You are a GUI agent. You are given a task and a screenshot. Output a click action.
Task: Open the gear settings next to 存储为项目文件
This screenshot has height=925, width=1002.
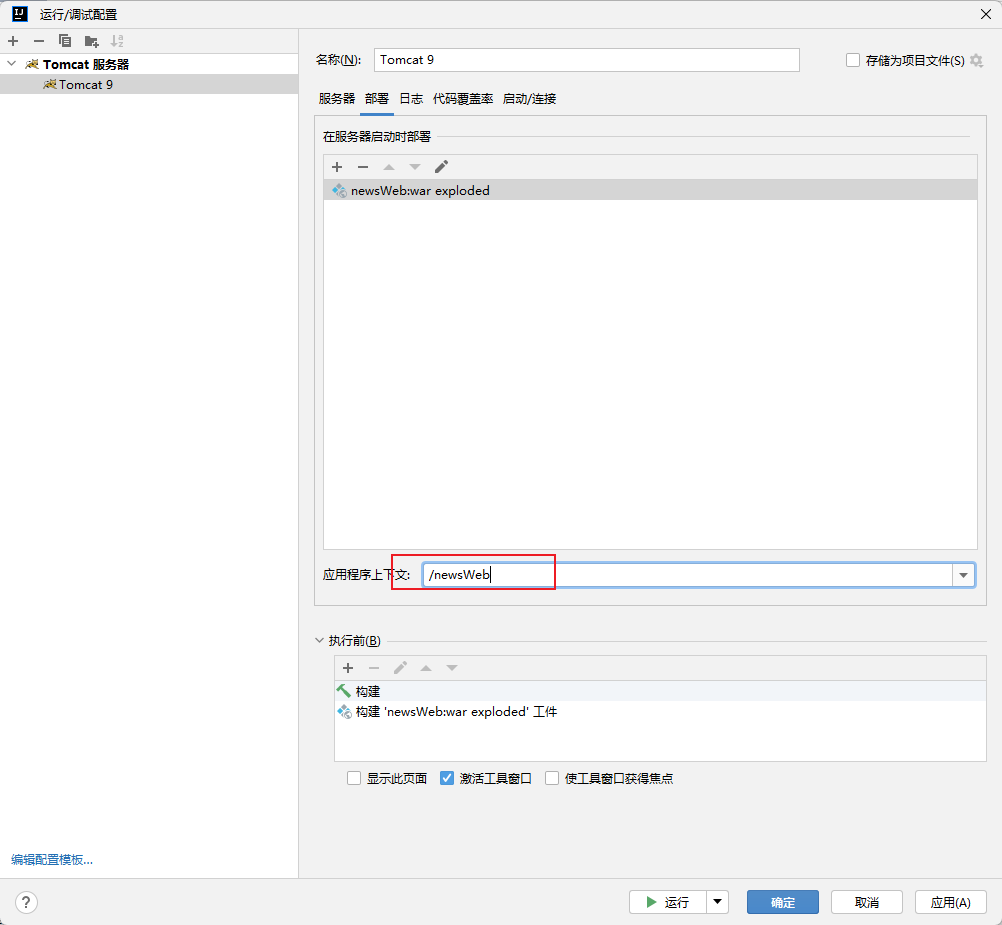(x=976, y=60)
